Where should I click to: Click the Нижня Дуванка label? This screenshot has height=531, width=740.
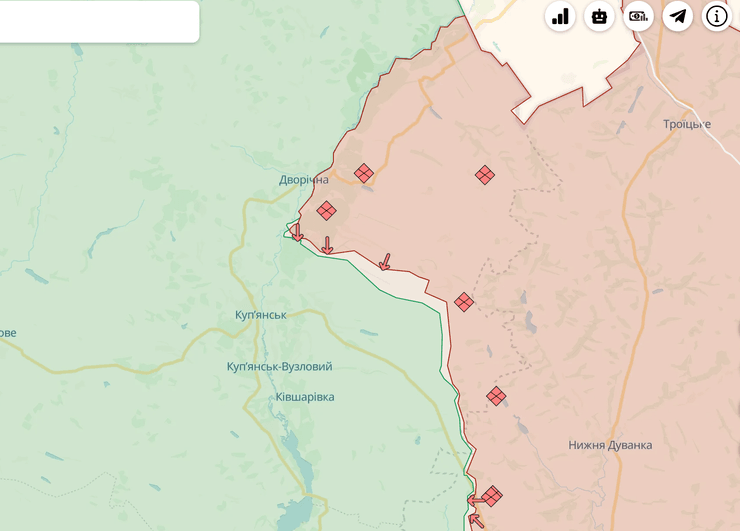coord(610,445)
